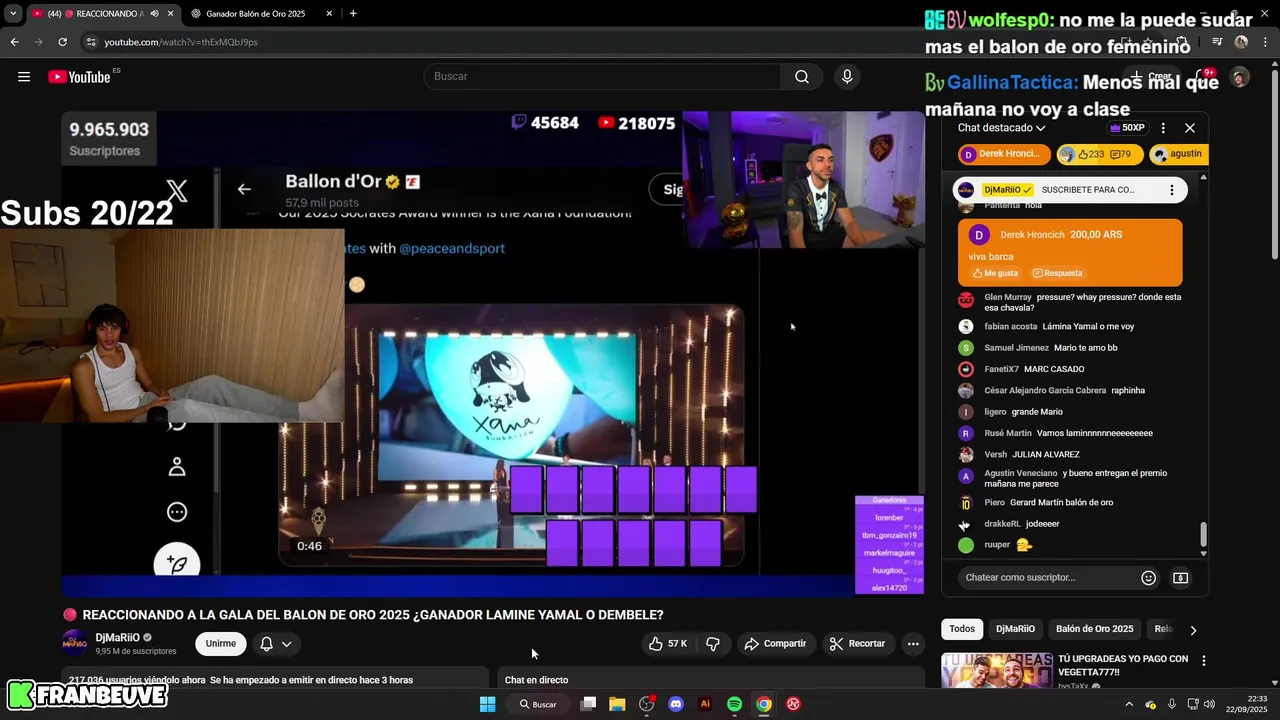Click the search magnifier button in YouTube

click(x=802, y=77)
